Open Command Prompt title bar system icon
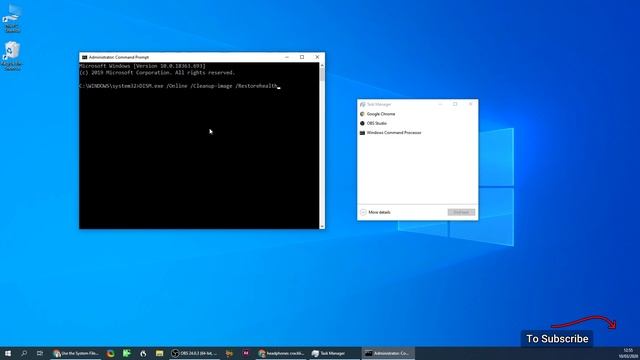Image resolution: width=640 pixels, height=360 pixels. tap(84, 58)
